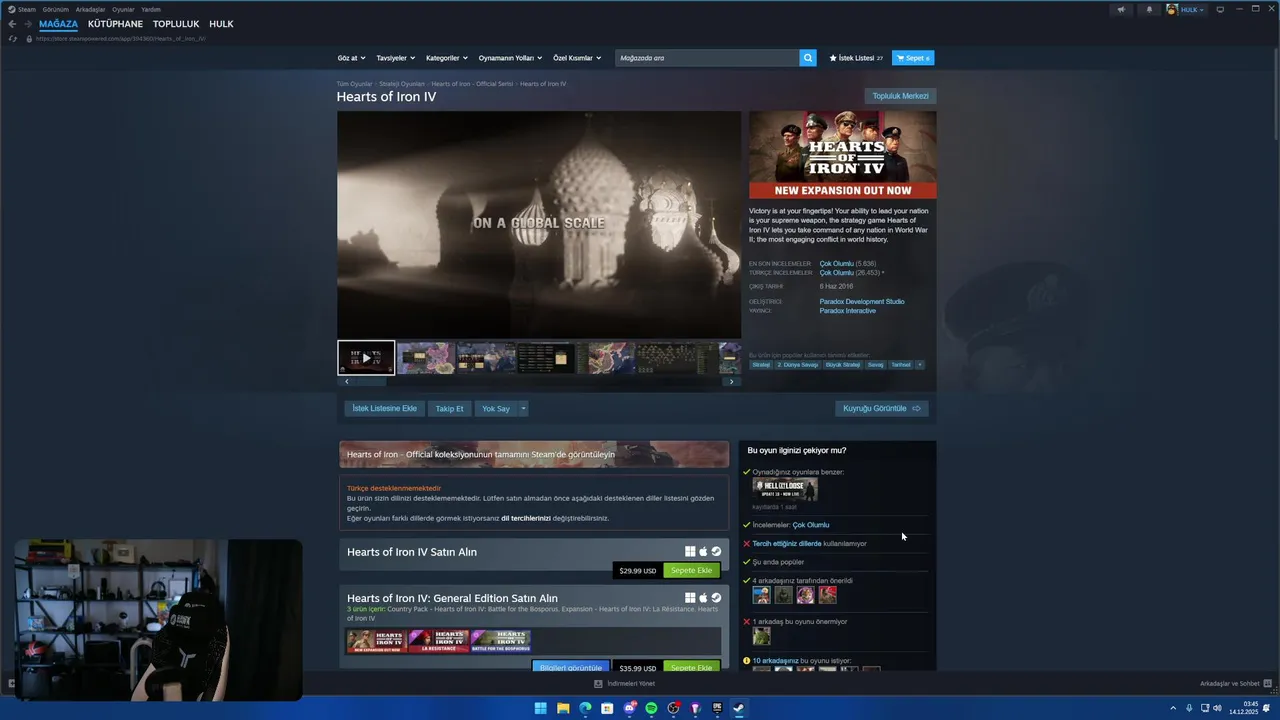
Task: Open Windows Start menu
Action: (541, 708)
